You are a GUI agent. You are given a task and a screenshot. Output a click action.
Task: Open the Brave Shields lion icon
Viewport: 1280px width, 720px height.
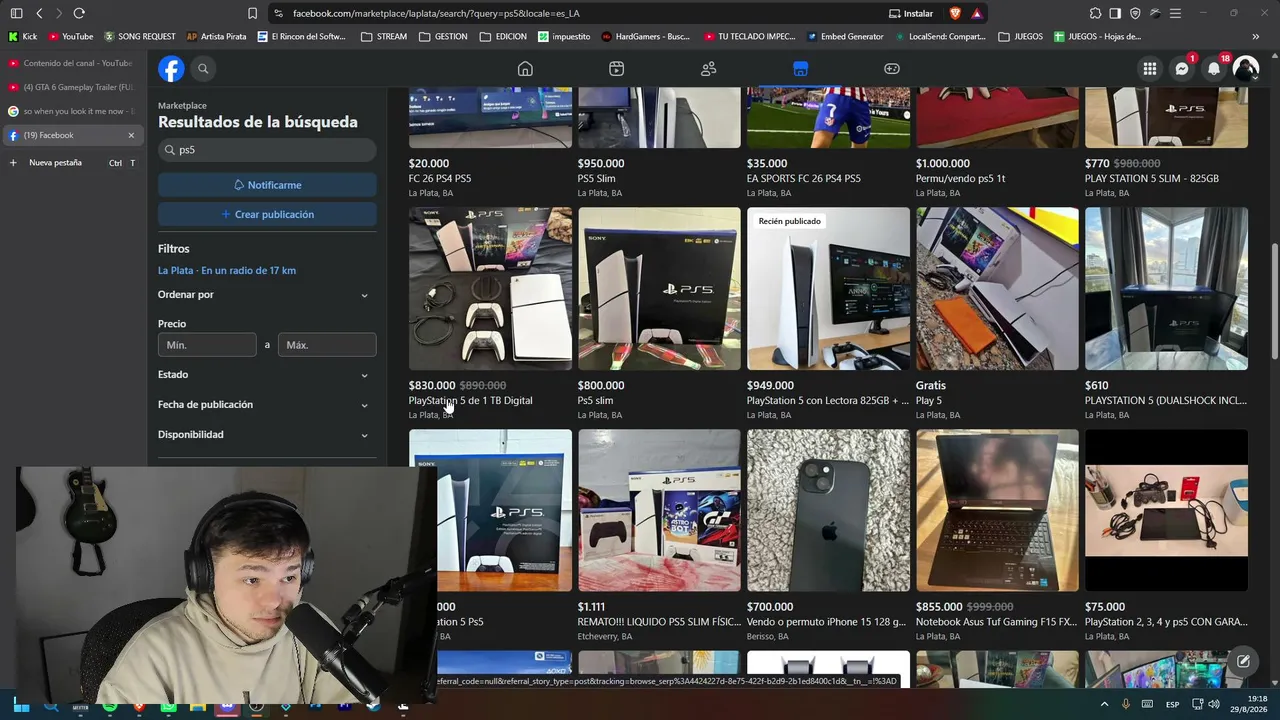[x=955, y=13]
